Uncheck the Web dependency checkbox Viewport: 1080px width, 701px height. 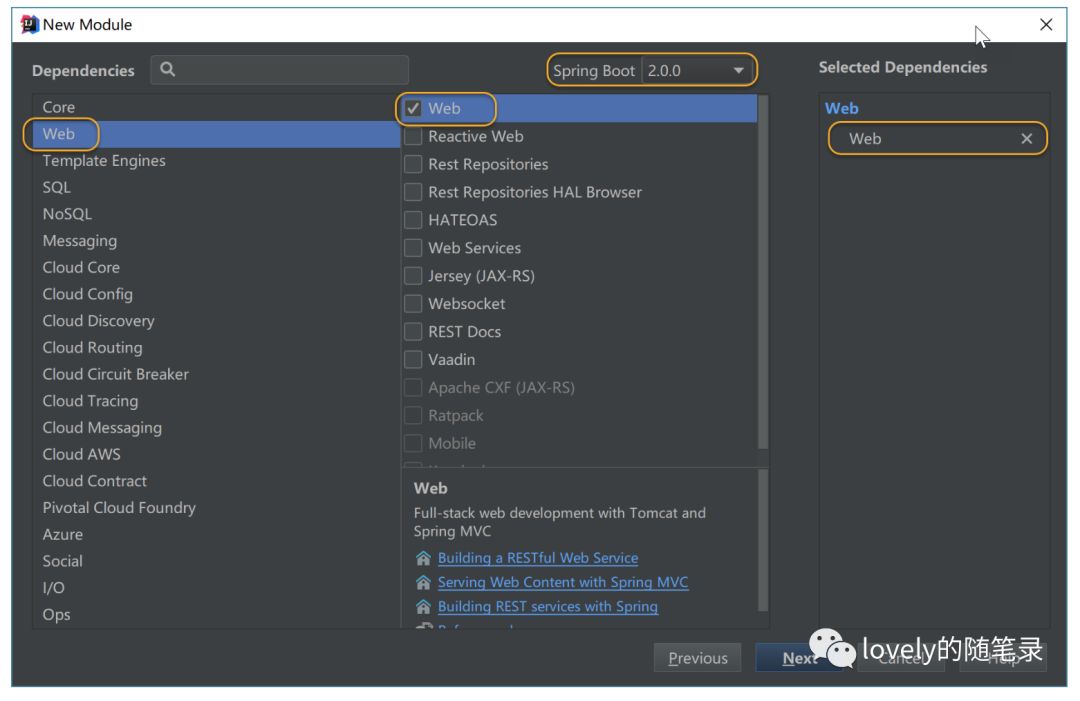tap(413, 108)
